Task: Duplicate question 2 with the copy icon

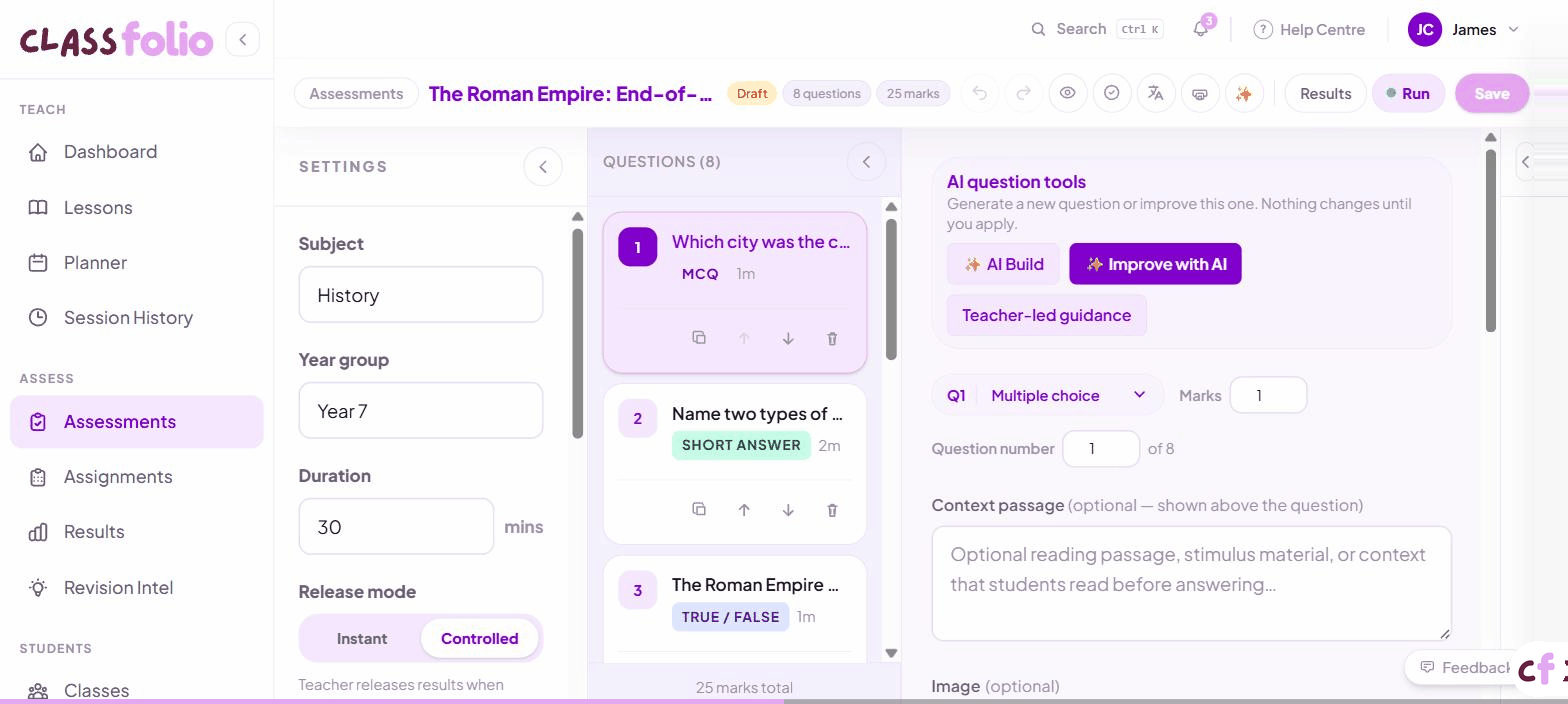Action: (699, 510)
